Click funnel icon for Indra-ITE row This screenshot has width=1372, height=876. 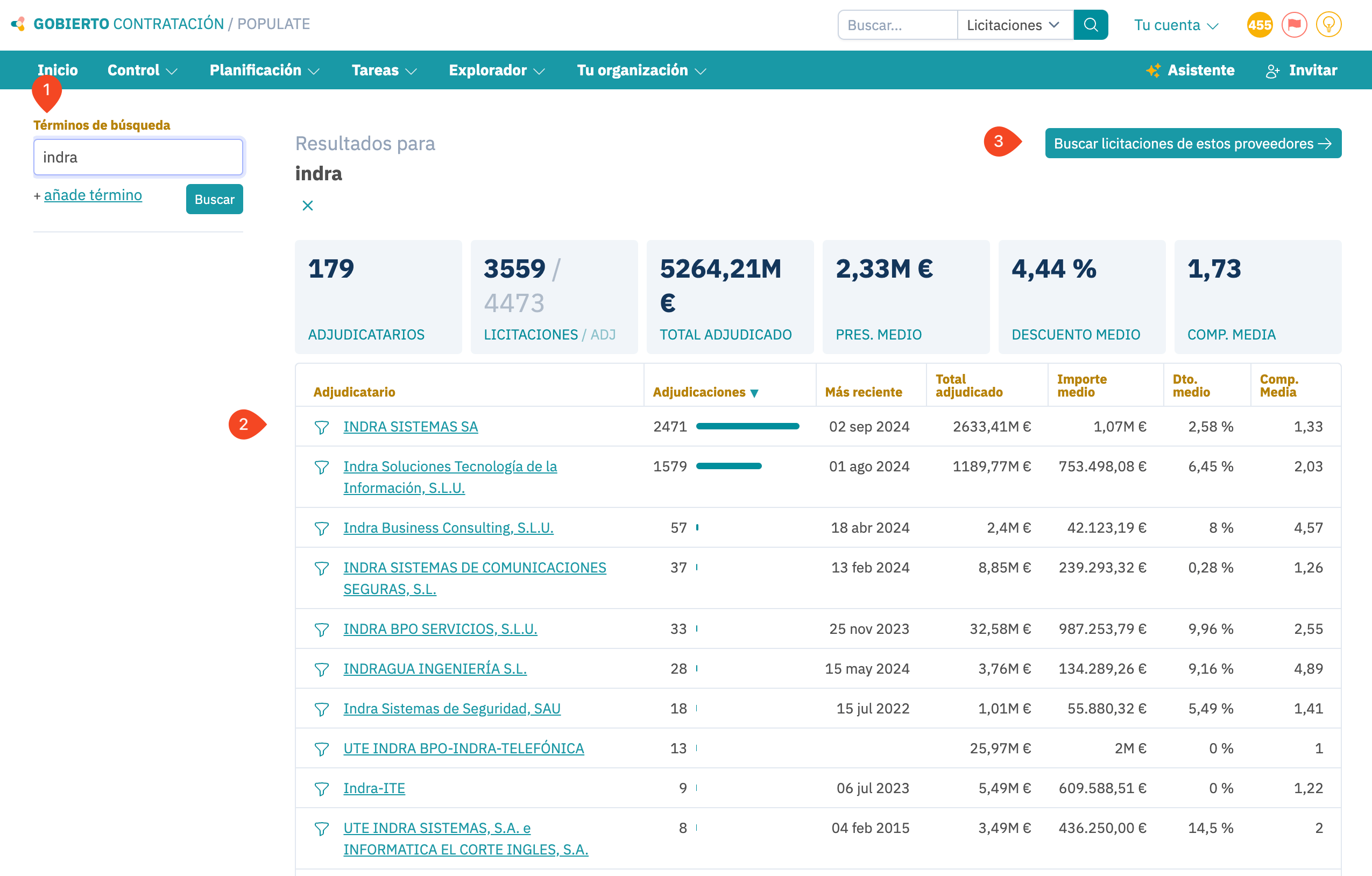(321, 789)
